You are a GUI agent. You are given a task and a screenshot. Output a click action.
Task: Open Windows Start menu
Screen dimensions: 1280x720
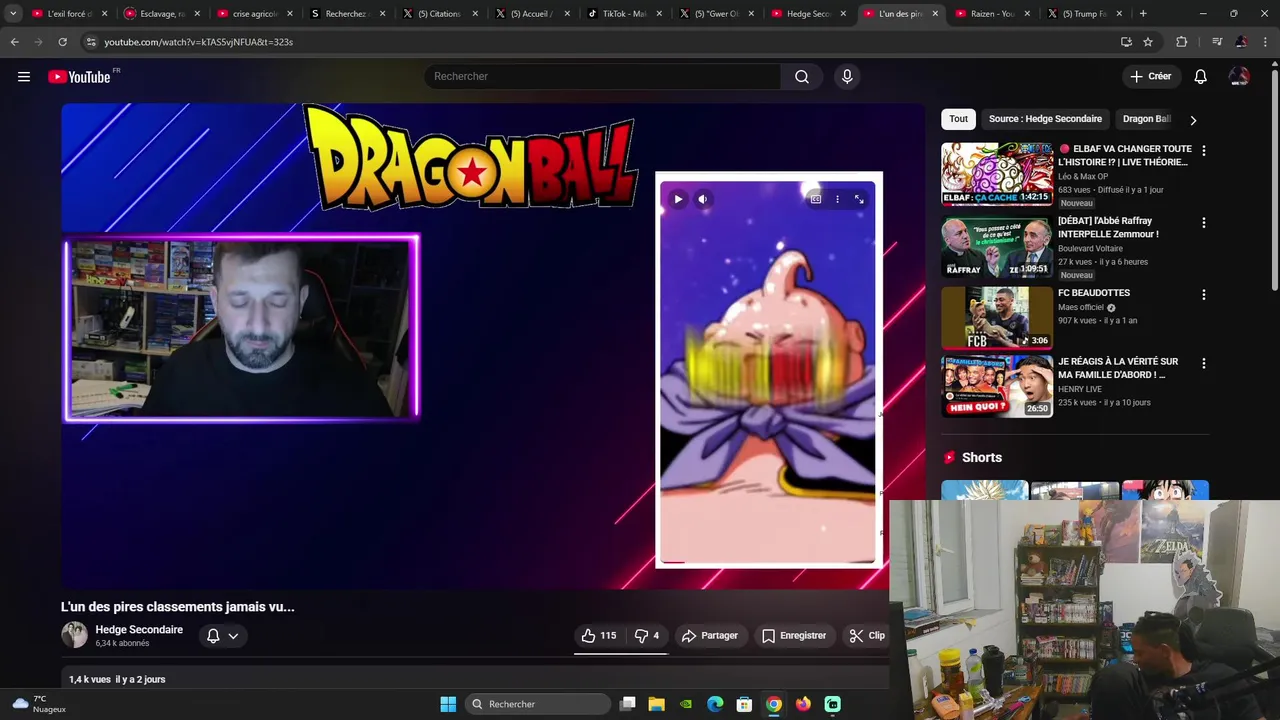point(448,704)
